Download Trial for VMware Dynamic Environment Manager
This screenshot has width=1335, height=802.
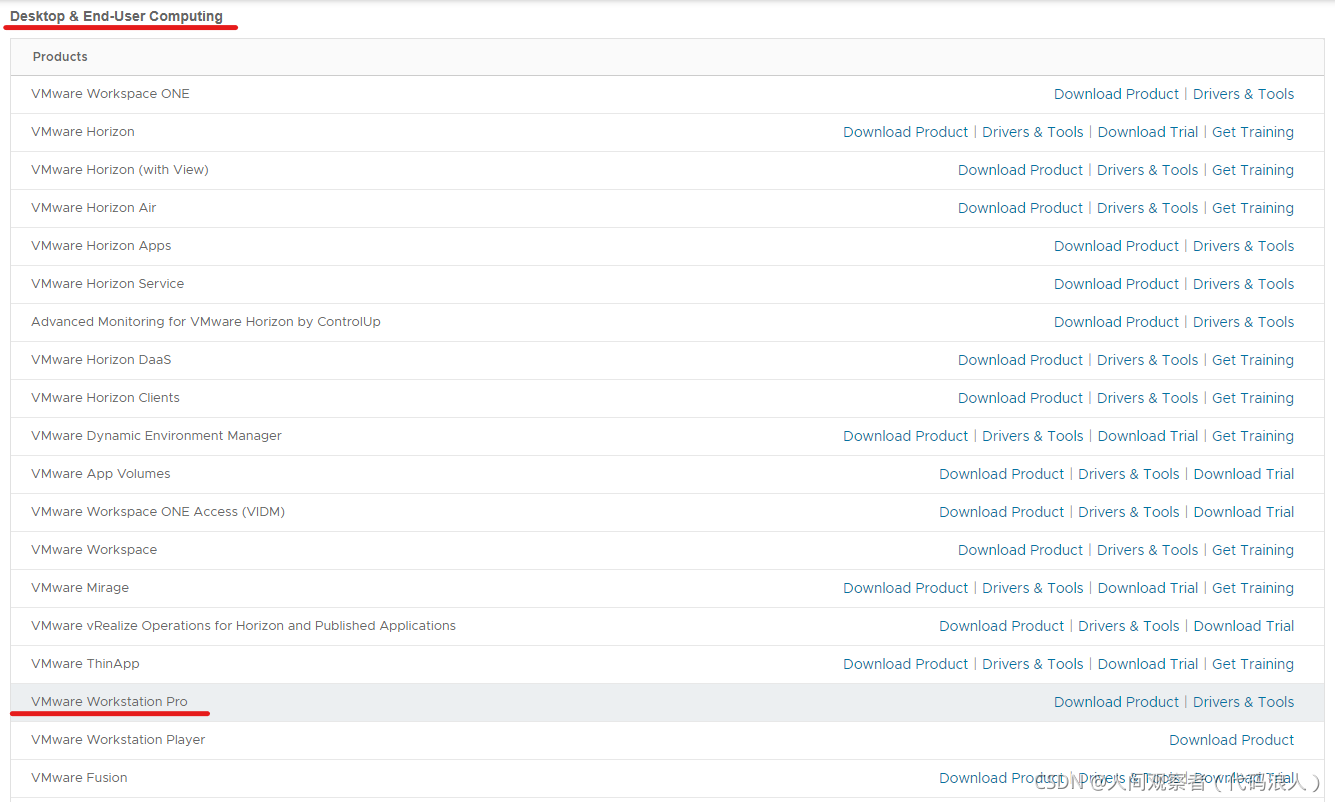pyautogui.click(x=1147, y=436)
